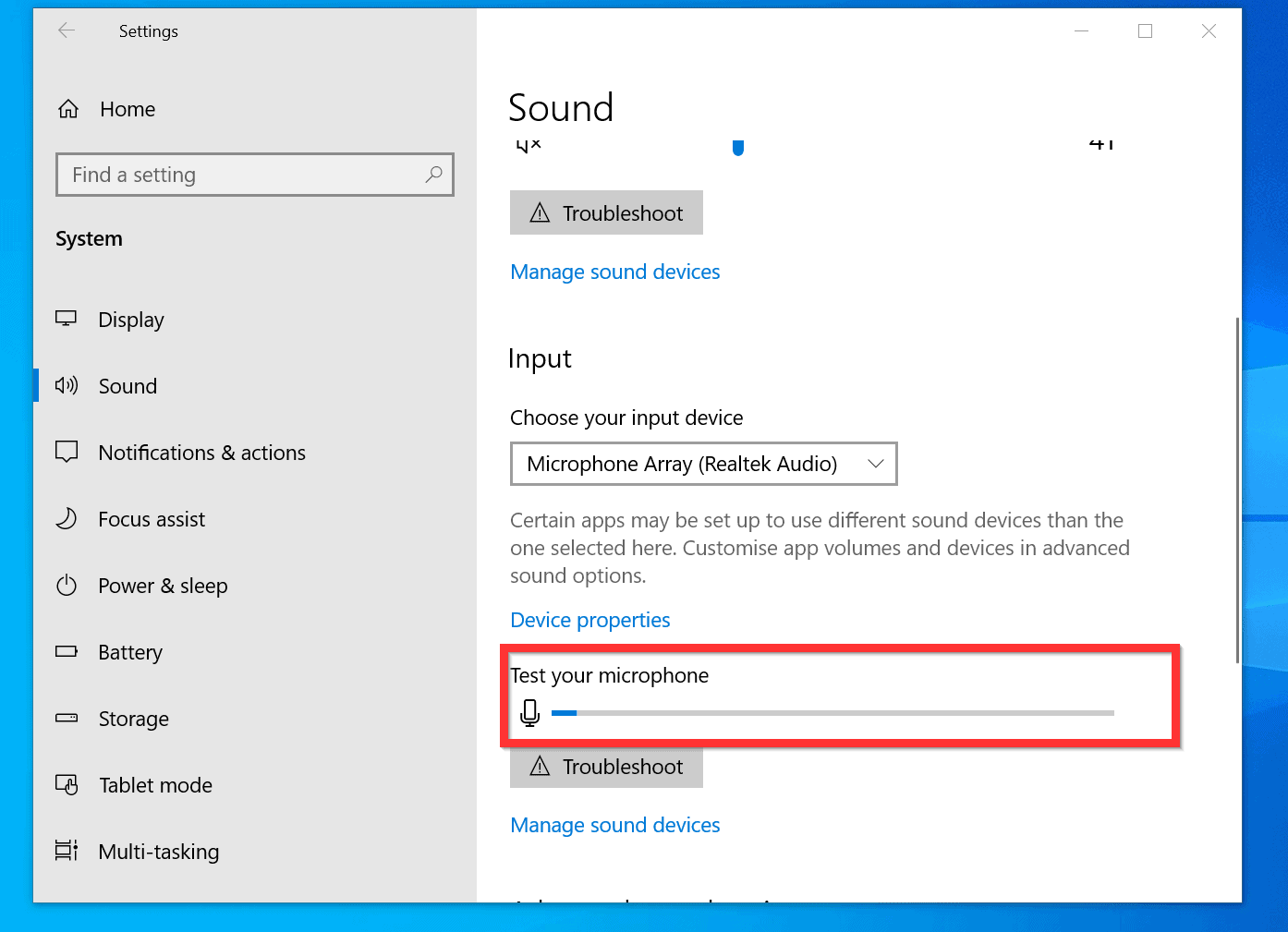1288x932 pixels.
Task: Select the Power & sleep icon
Action: [x=67, y=585]
